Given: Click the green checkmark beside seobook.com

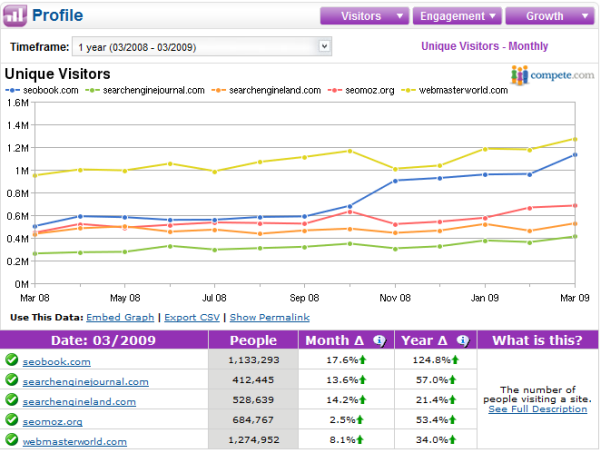Looking at the screenshot, I should 11,360.
